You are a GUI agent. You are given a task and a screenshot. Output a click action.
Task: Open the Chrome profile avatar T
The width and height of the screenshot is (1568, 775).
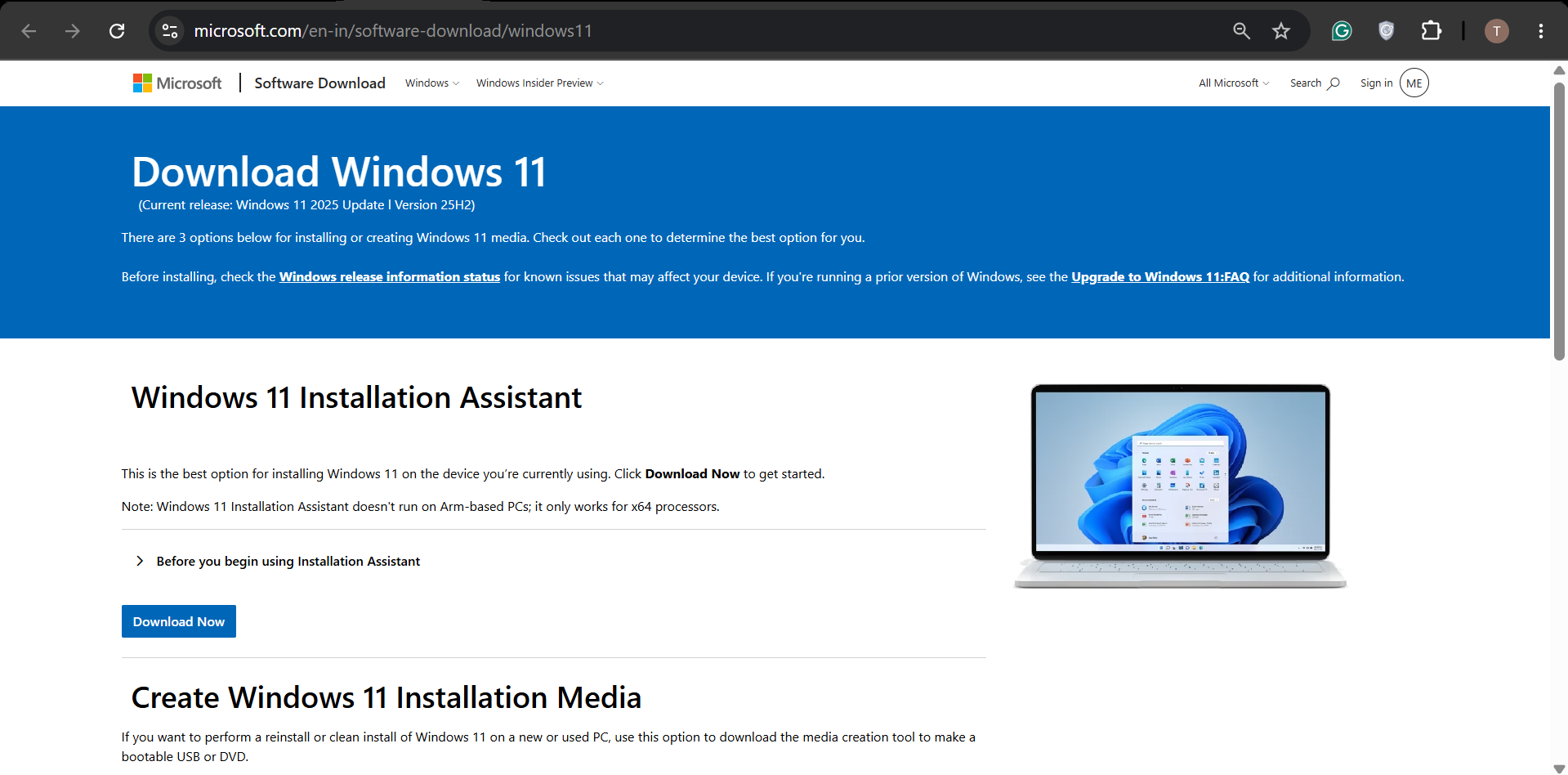1496,31
